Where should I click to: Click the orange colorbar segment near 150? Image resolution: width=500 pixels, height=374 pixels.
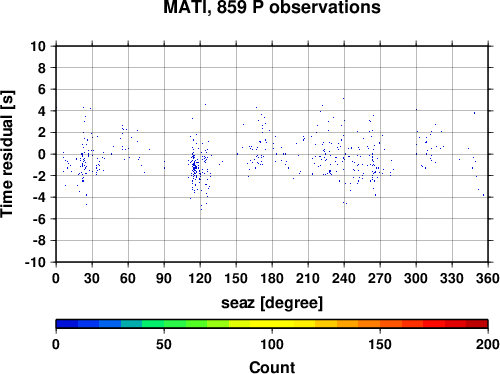(369, 324)
